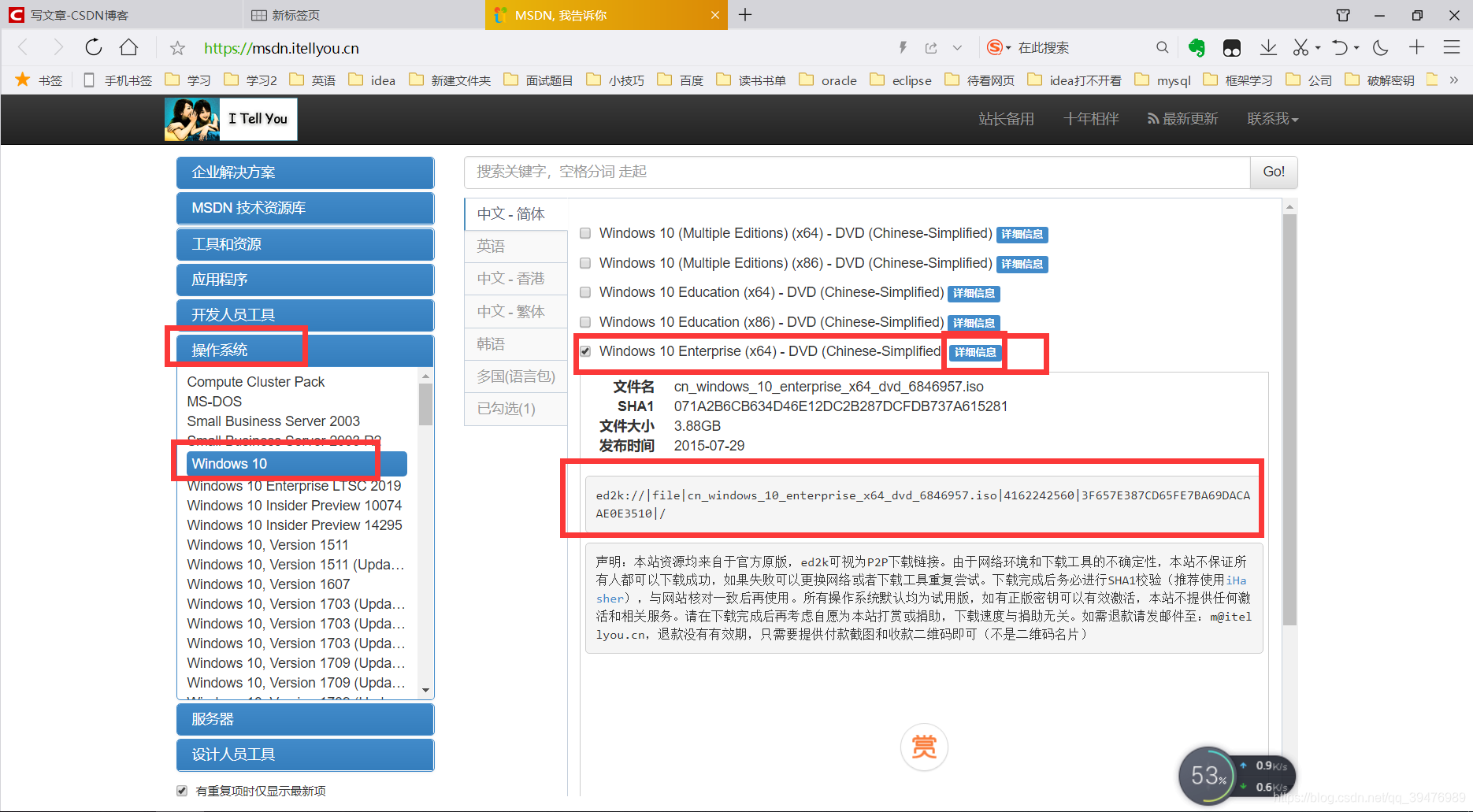Collapse the 操作系统 category
Screen dimensions: 1473x812
pyautogui.click(x=305, y=350)
